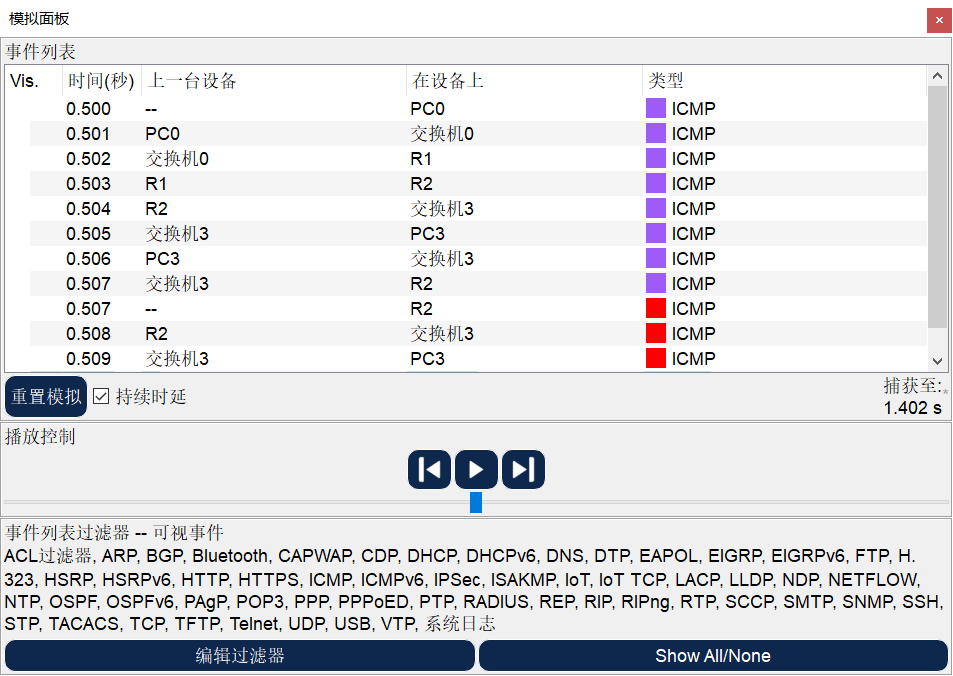Image resolution: width=953 pixels, height=676 pixels.
Task: Click the event list scroll up arrow
Action: [x=937, y=76]
